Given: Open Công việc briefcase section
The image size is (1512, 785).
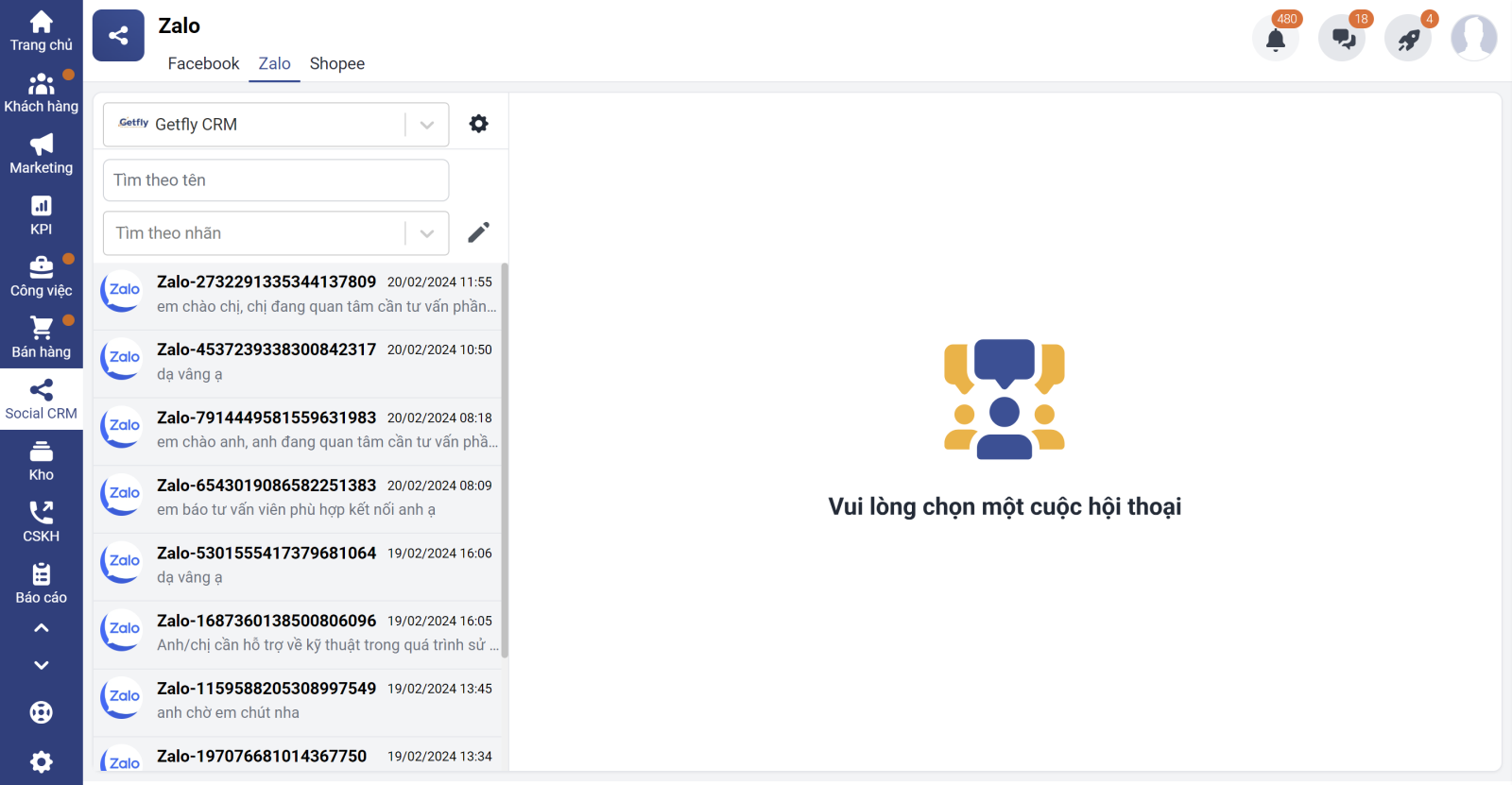Looking at the screenshot, I should click(x=41, y=277).
